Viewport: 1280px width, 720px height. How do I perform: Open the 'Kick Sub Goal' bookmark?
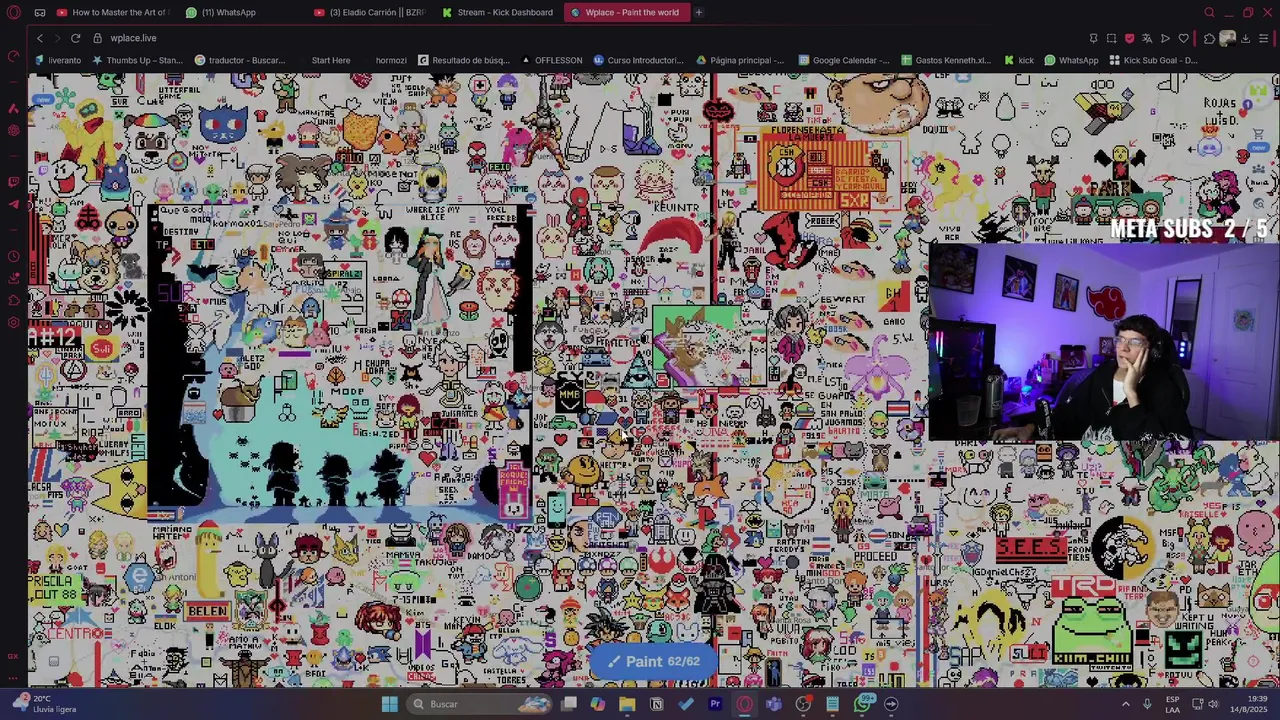1153,60
